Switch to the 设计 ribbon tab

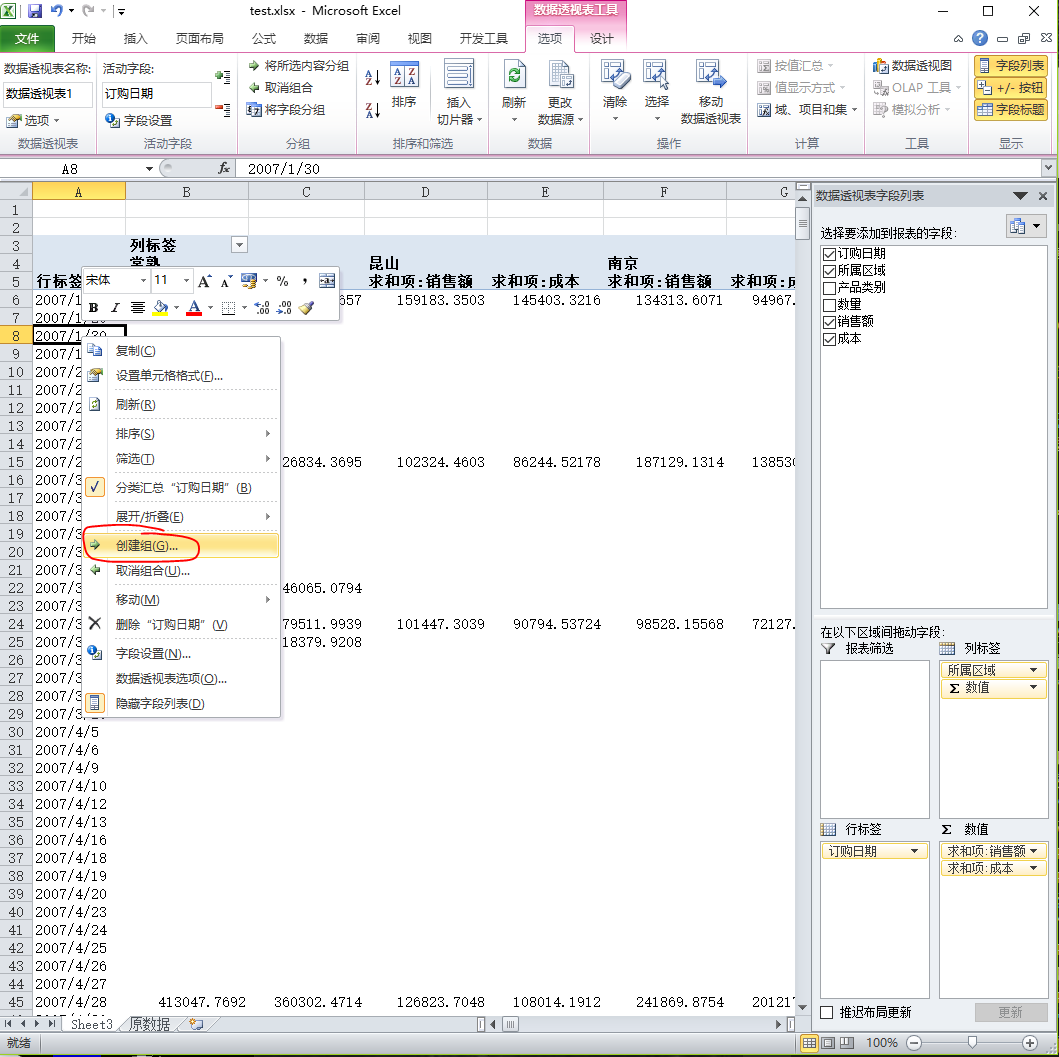click(x=602, y=39)
